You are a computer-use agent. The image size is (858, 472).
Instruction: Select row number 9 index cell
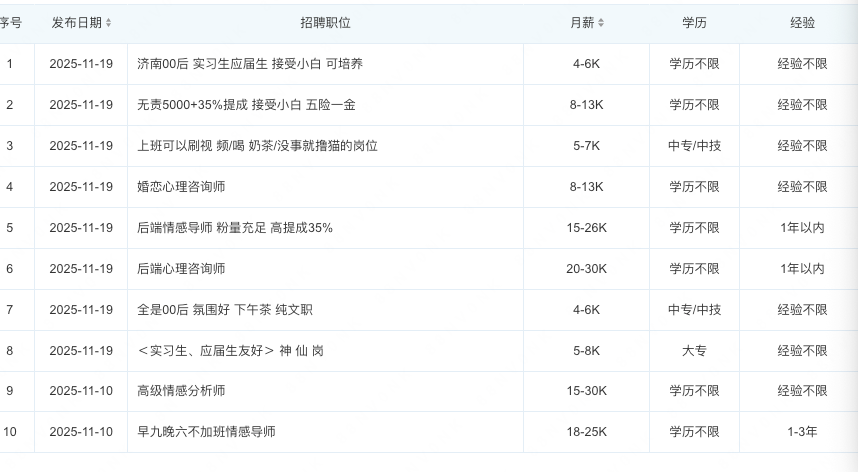coord(10,391)
